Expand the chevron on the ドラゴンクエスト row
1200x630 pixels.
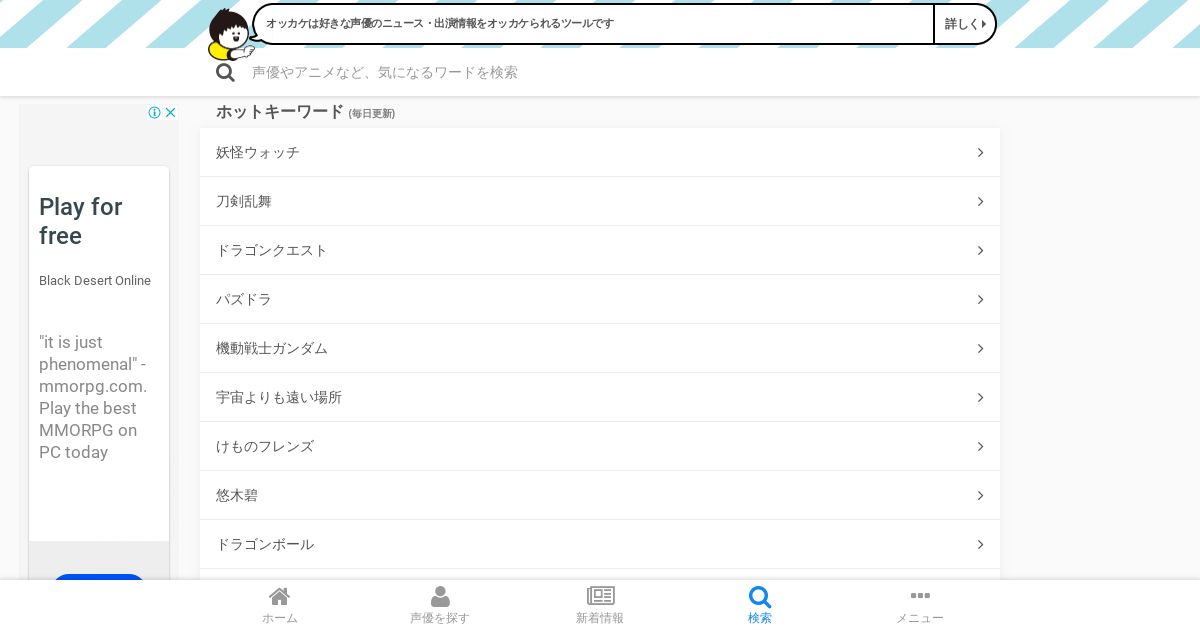coord(980,251)
